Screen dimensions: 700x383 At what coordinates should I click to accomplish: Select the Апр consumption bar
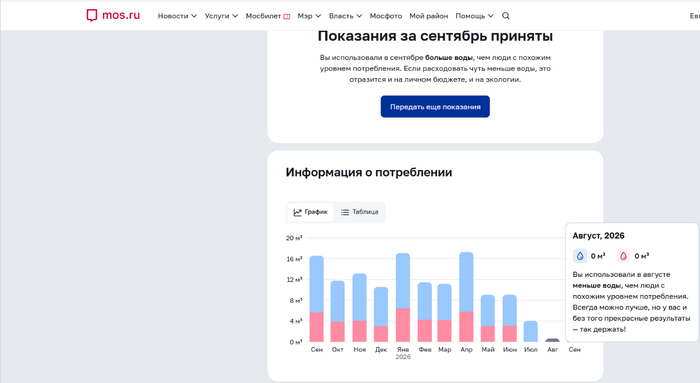[466, 297]
